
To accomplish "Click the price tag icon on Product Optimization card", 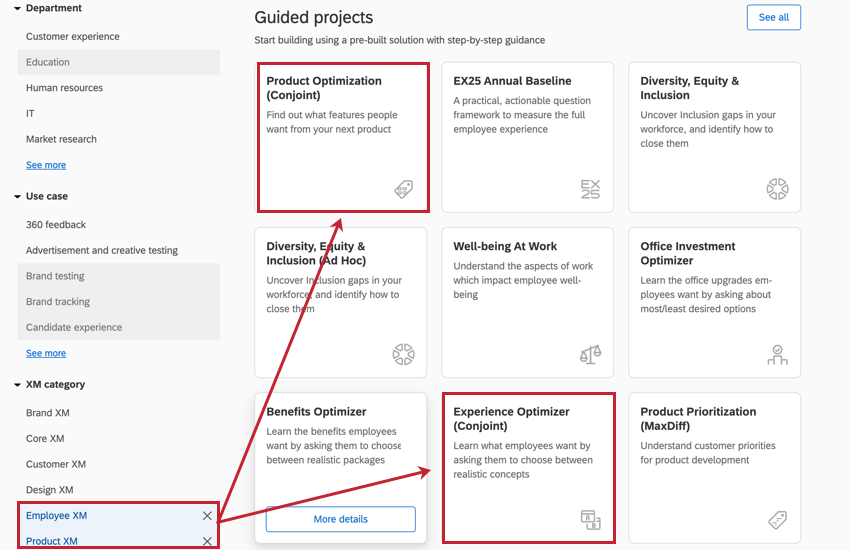I will point(403,189).
